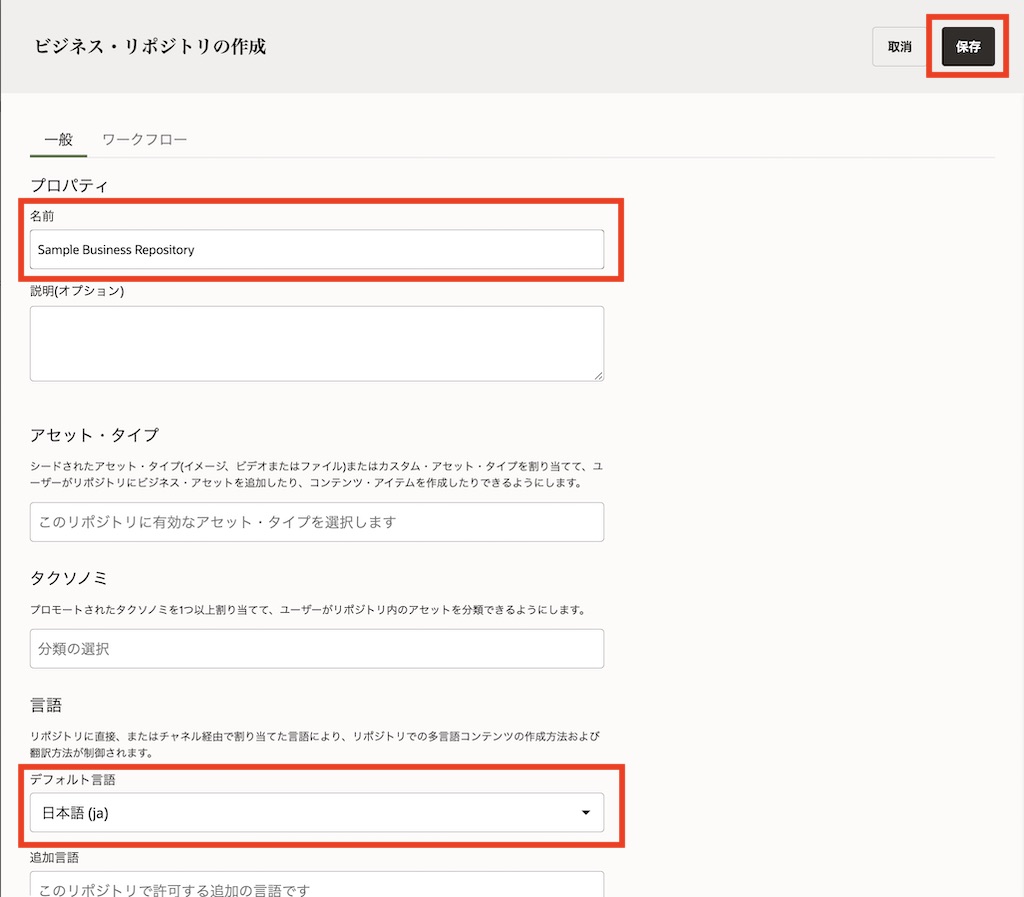Click the 追加言語 label

click(x=55, y=857)
